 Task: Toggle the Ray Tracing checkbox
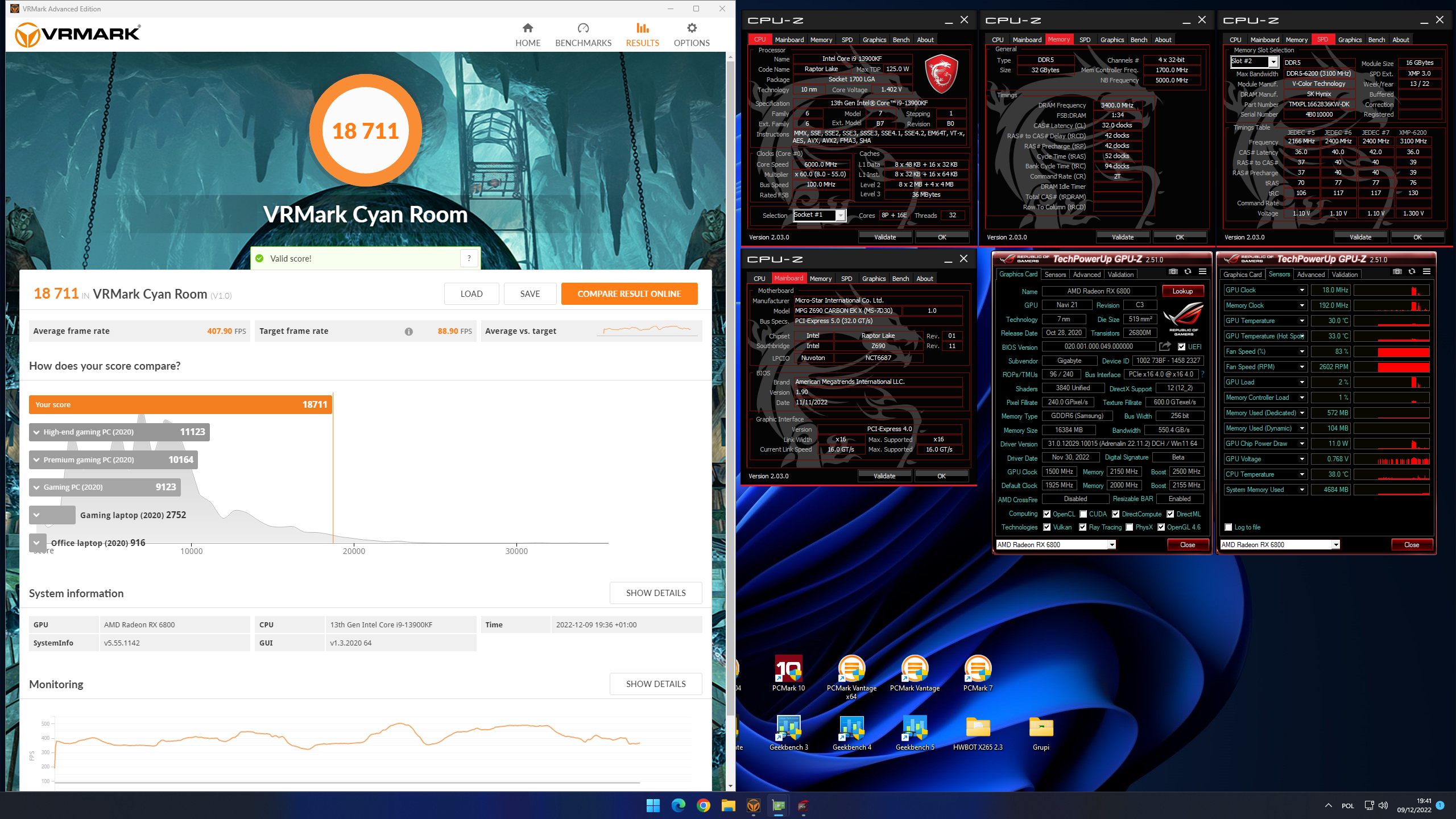1083,527
